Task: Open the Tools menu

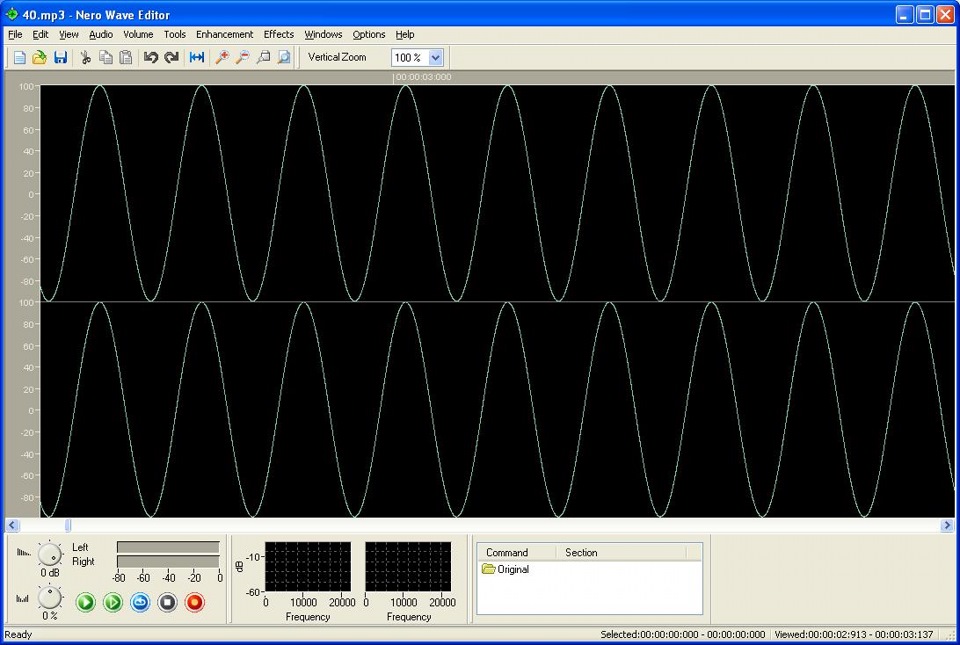Action: 175,34
